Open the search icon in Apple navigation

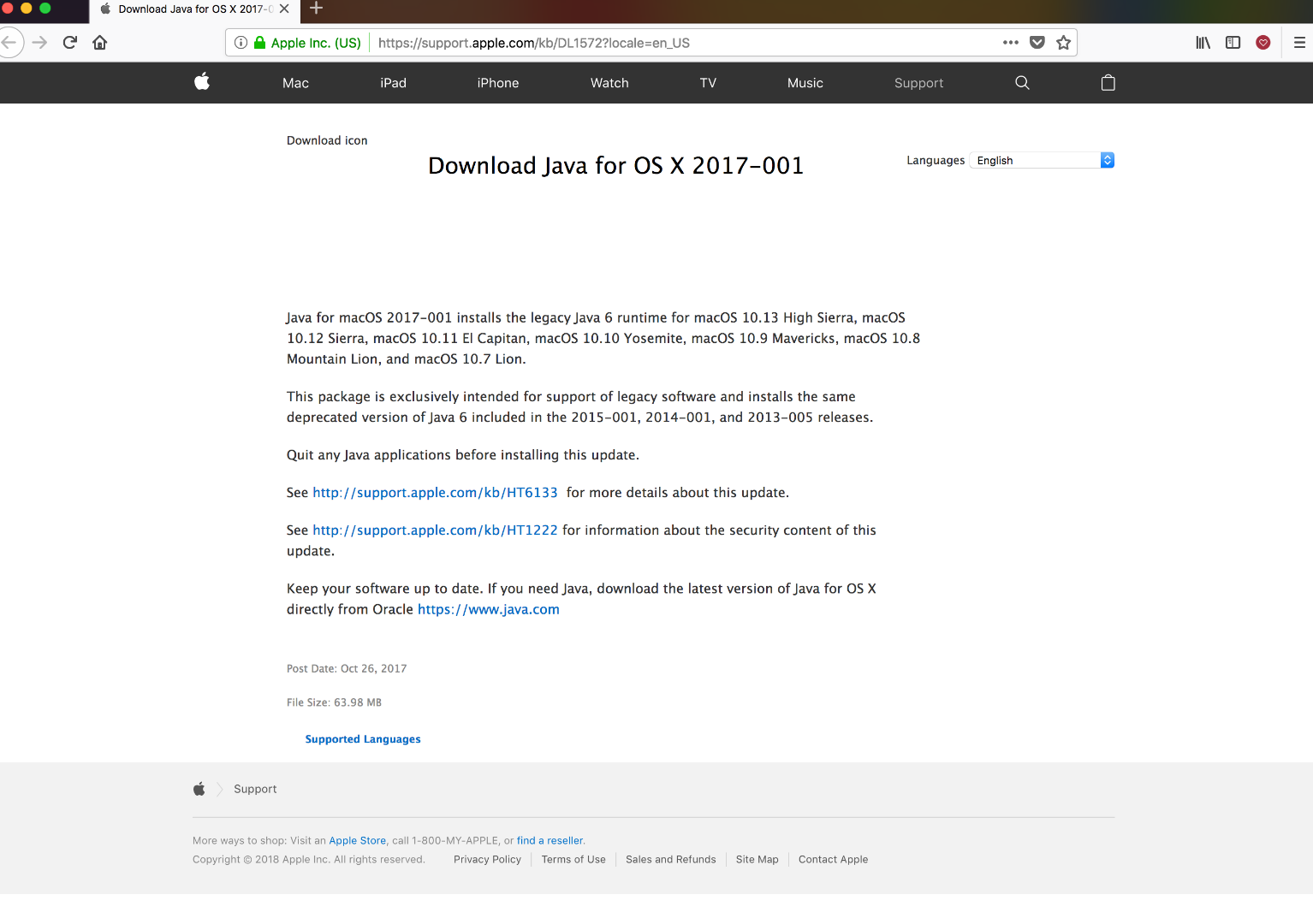click(x=1022, y=83)
